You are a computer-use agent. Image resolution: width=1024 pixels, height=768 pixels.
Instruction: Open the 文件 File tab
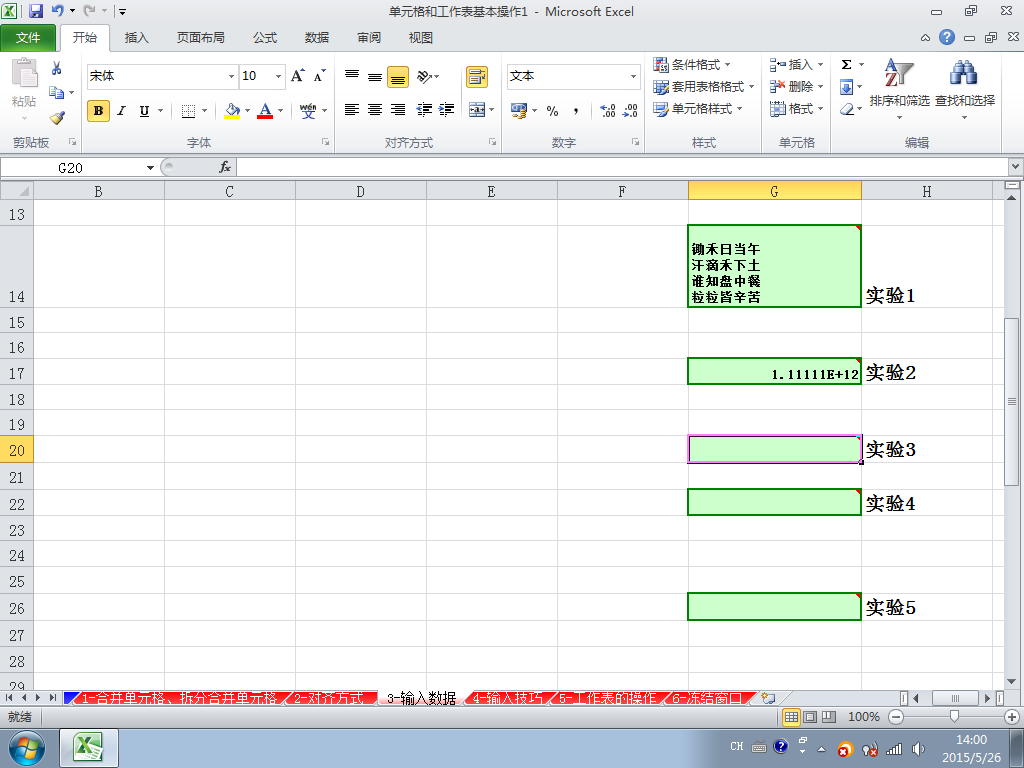[x=28, y=38]
